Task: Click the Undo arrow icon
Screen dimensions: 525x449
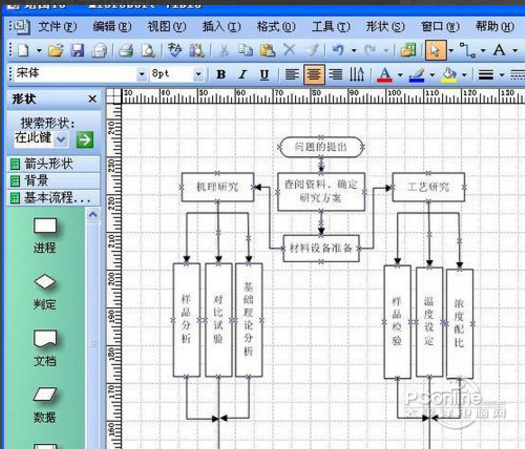Action: (338, 51)
